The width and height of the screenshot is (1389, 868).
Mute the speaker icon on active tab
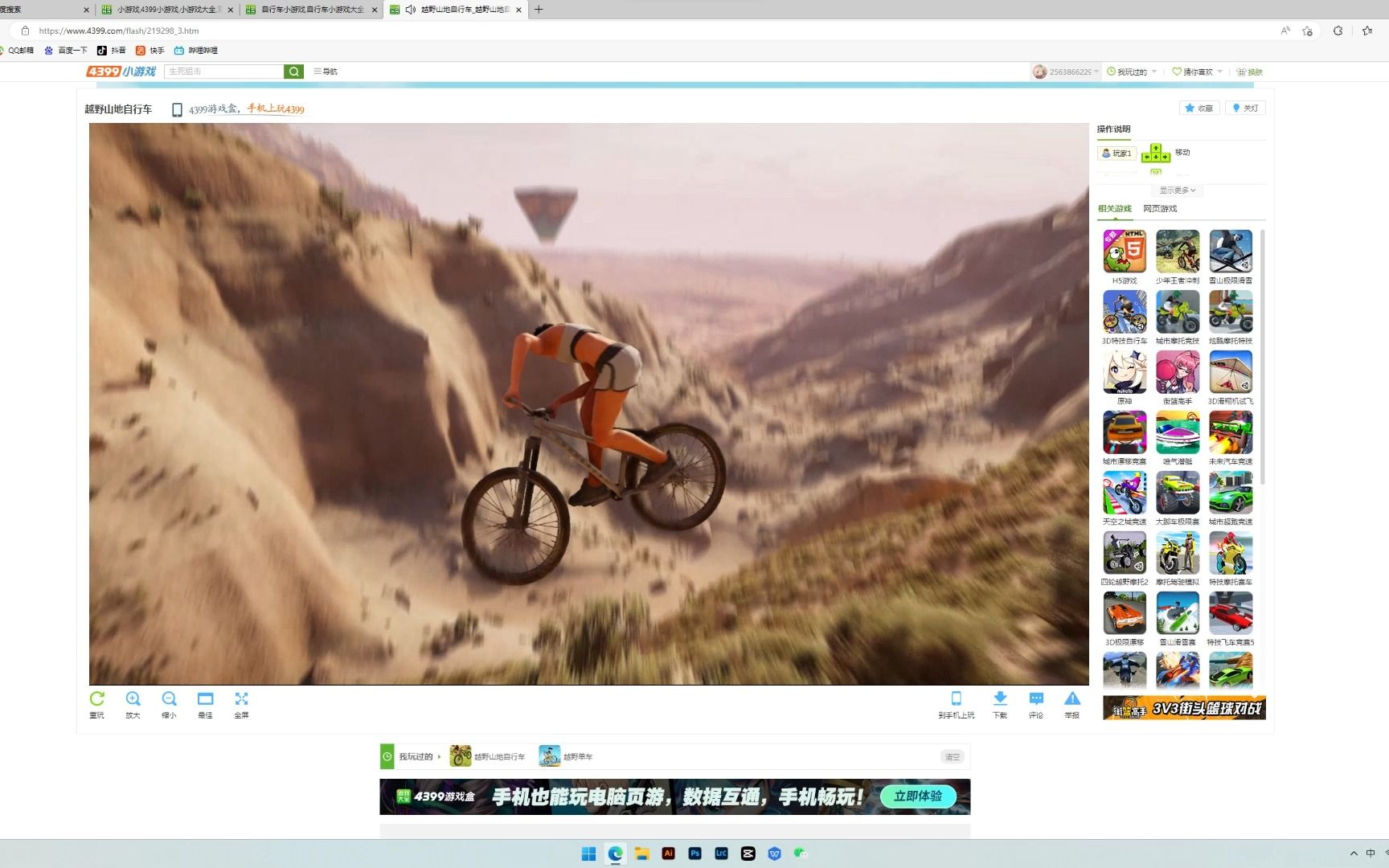(411, 10)
